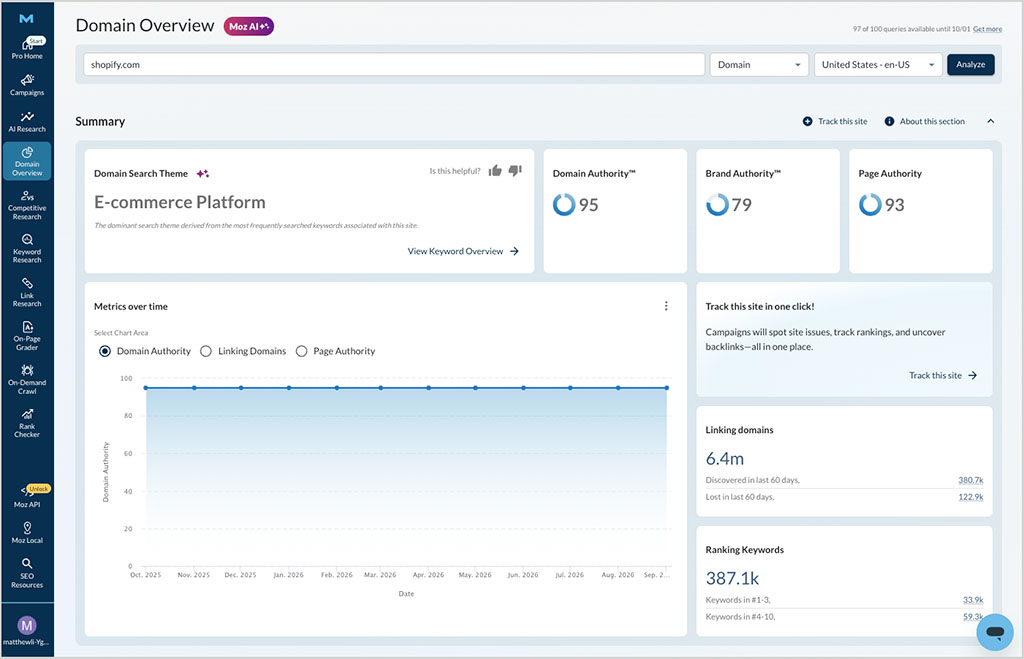Click the Page Authority 93 score ring
This screenshot has width=1024, height=659.
[870, 204]
